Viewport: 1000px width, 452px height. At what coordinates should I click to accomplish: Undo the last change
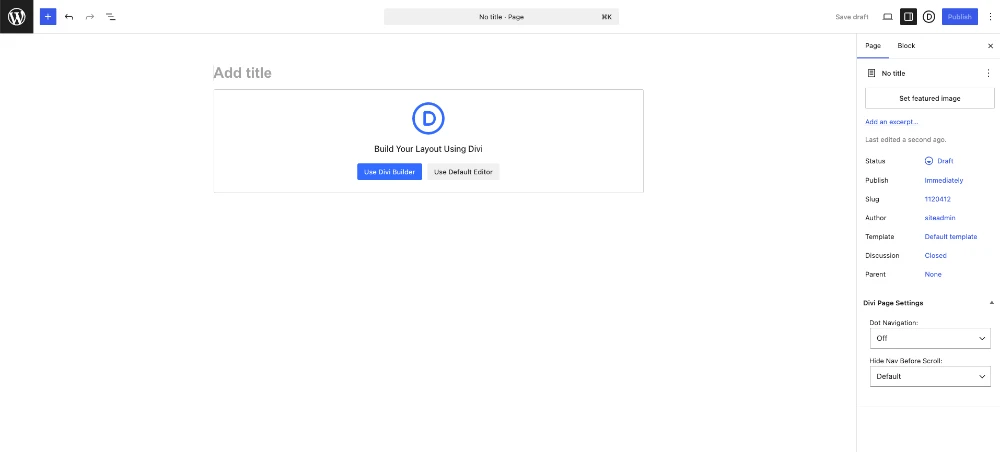69,17
